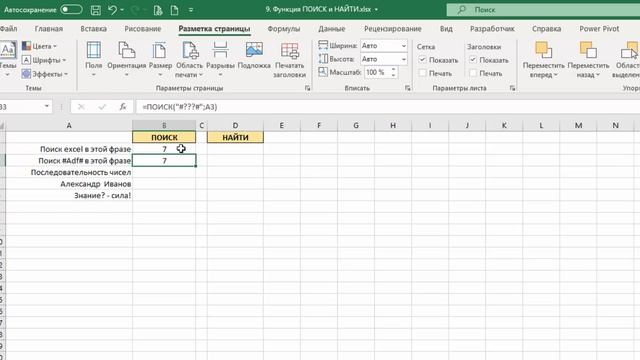Select column A header
Viewport: 640px width, 360px height.
(x=69, y=125)
